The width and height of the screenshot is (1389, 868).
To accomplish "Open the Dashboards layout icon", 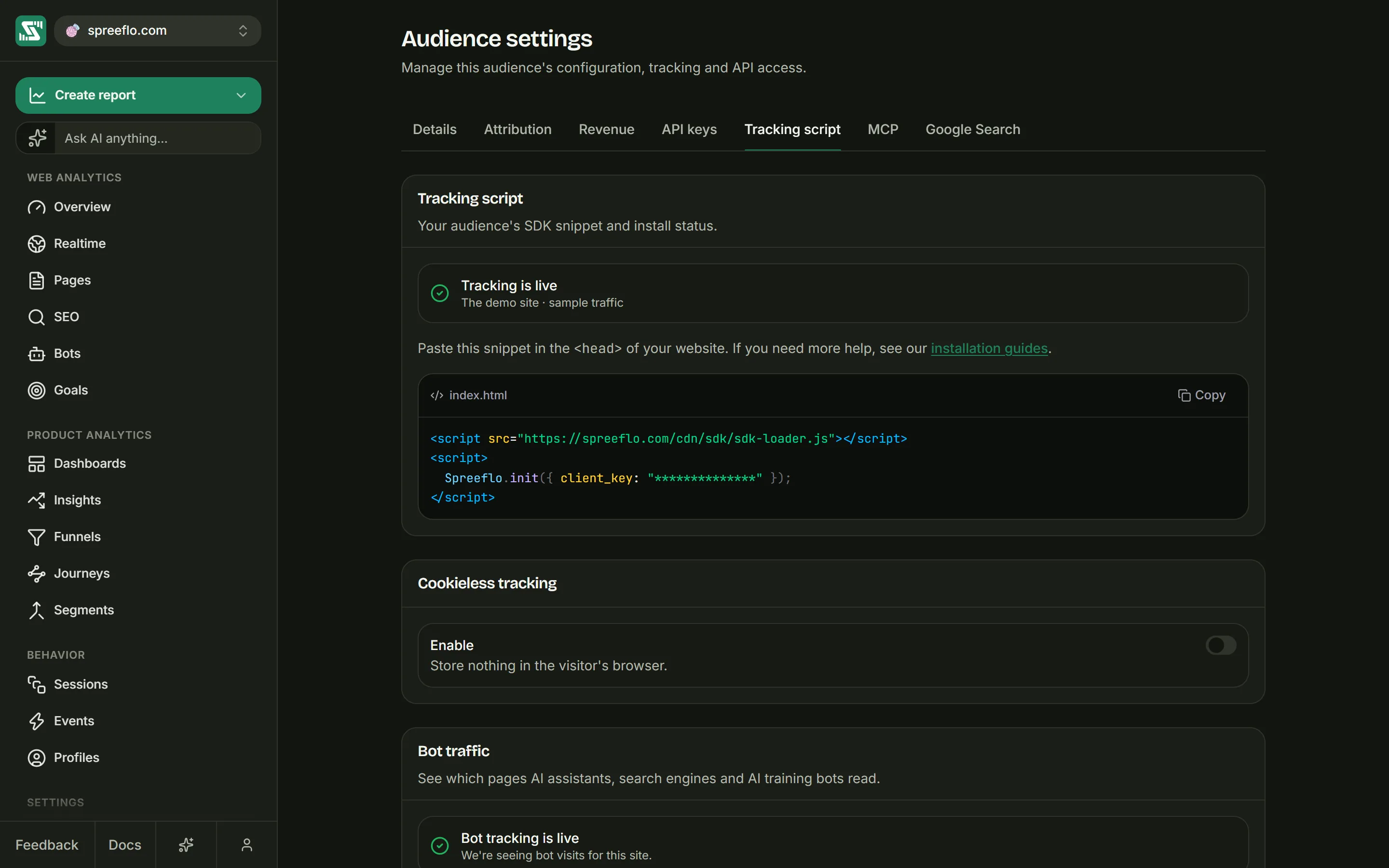I will [x=36, y=464].
